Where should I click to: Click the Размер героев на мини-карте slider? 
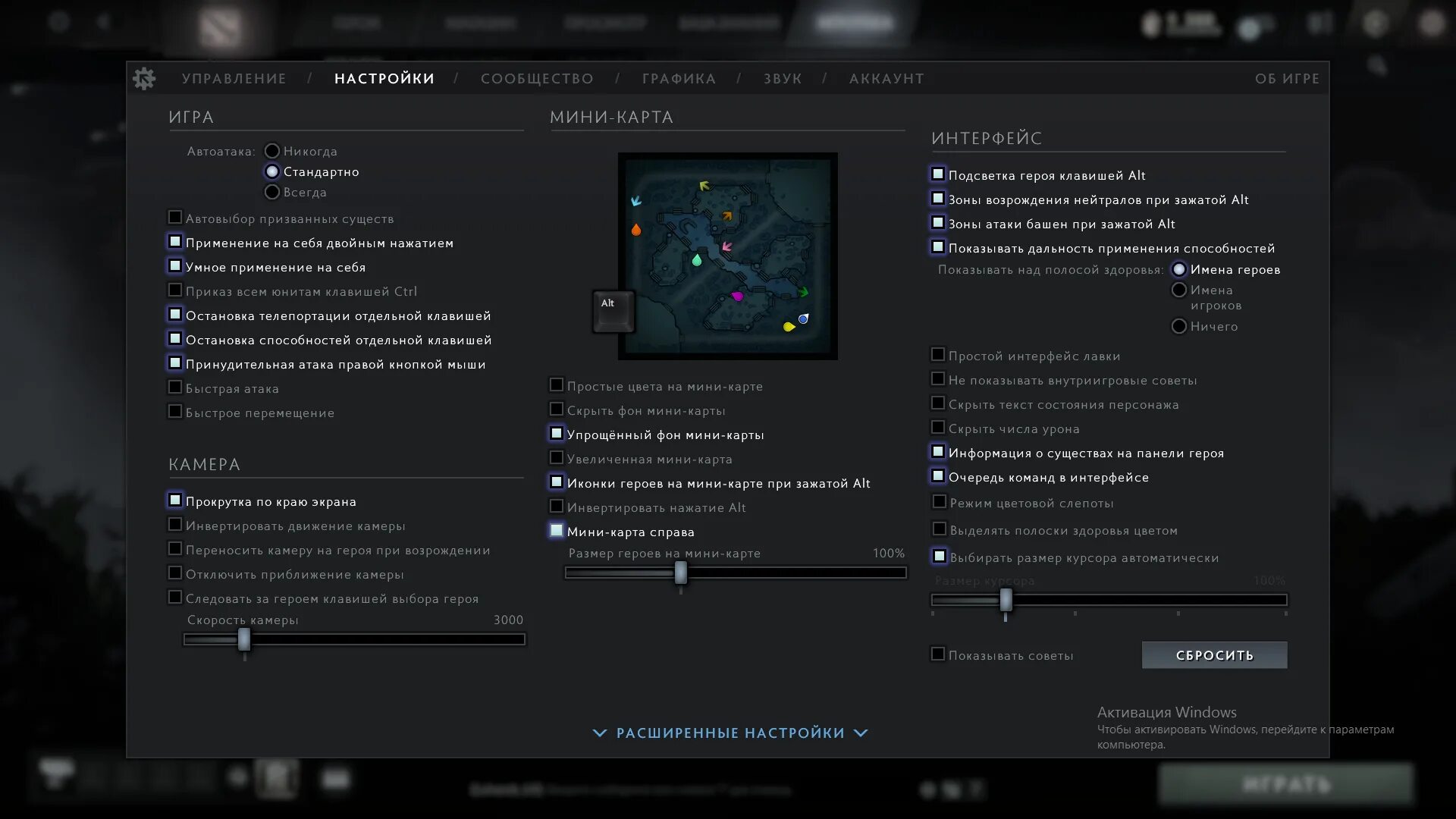tap(736, 573)
